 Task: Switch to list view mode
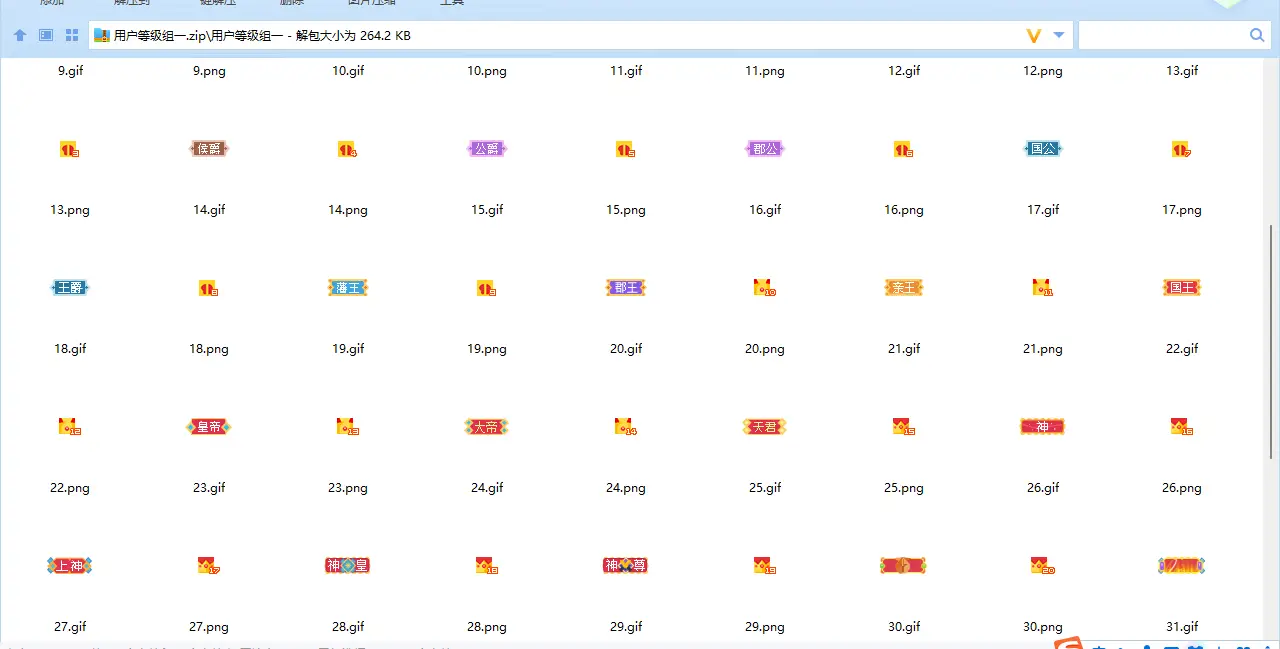click(46, 35)
